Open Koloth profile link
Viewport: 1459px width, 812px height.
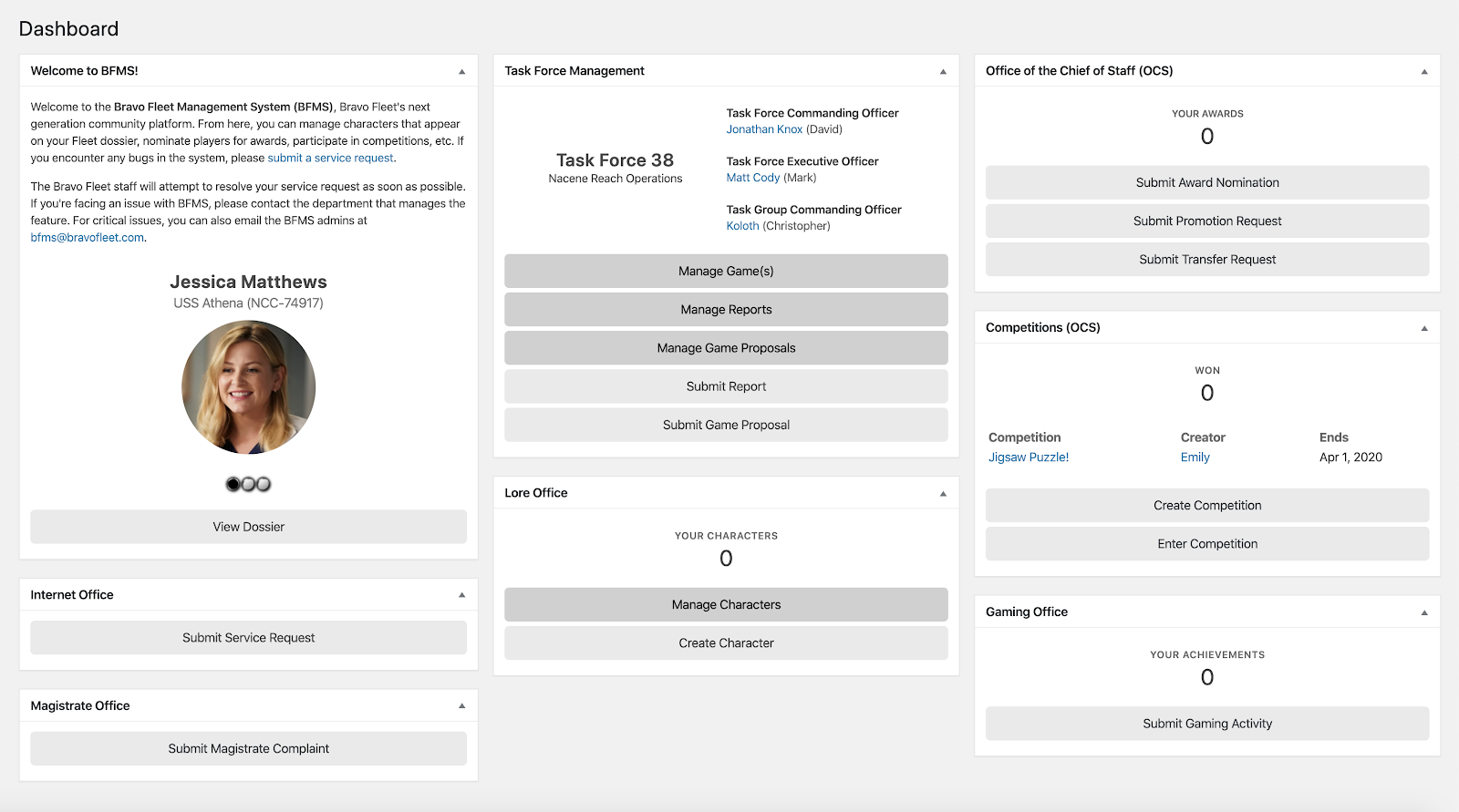(x=742, y=226)
